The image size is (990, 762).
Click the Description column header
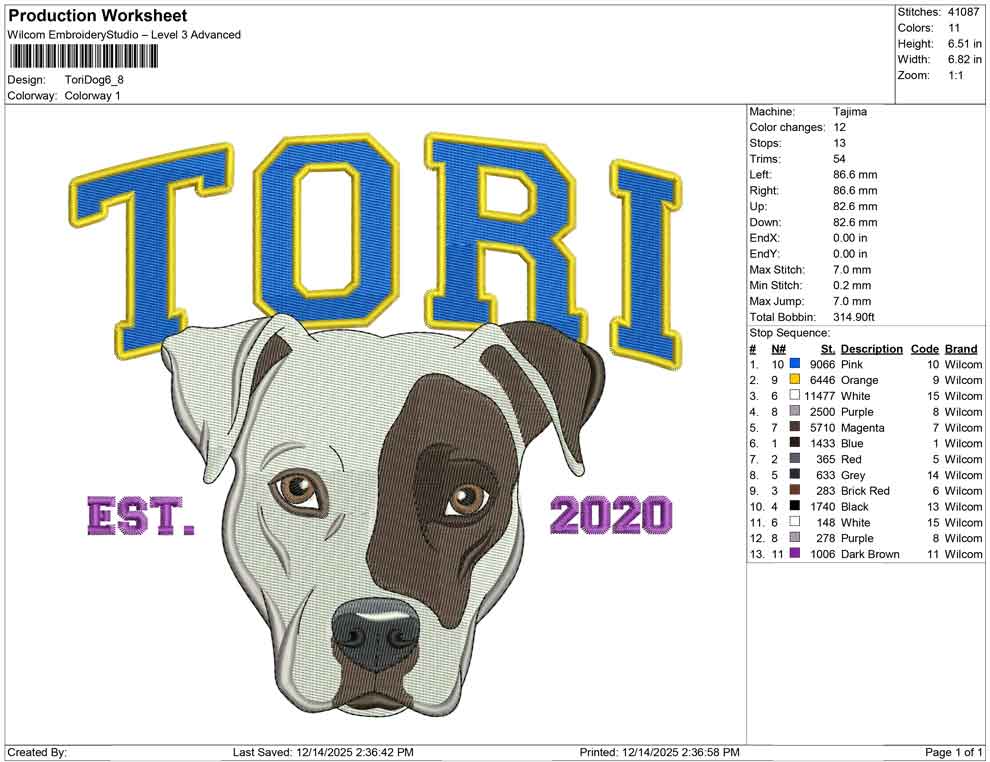tap(871, 348)
